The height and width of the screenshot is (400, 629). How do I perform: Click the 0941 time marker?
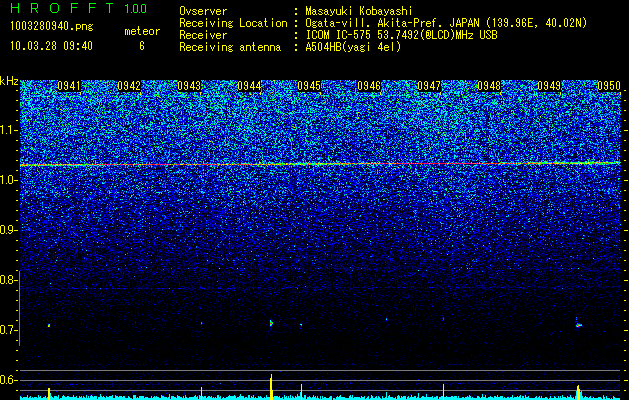[69, 86]
